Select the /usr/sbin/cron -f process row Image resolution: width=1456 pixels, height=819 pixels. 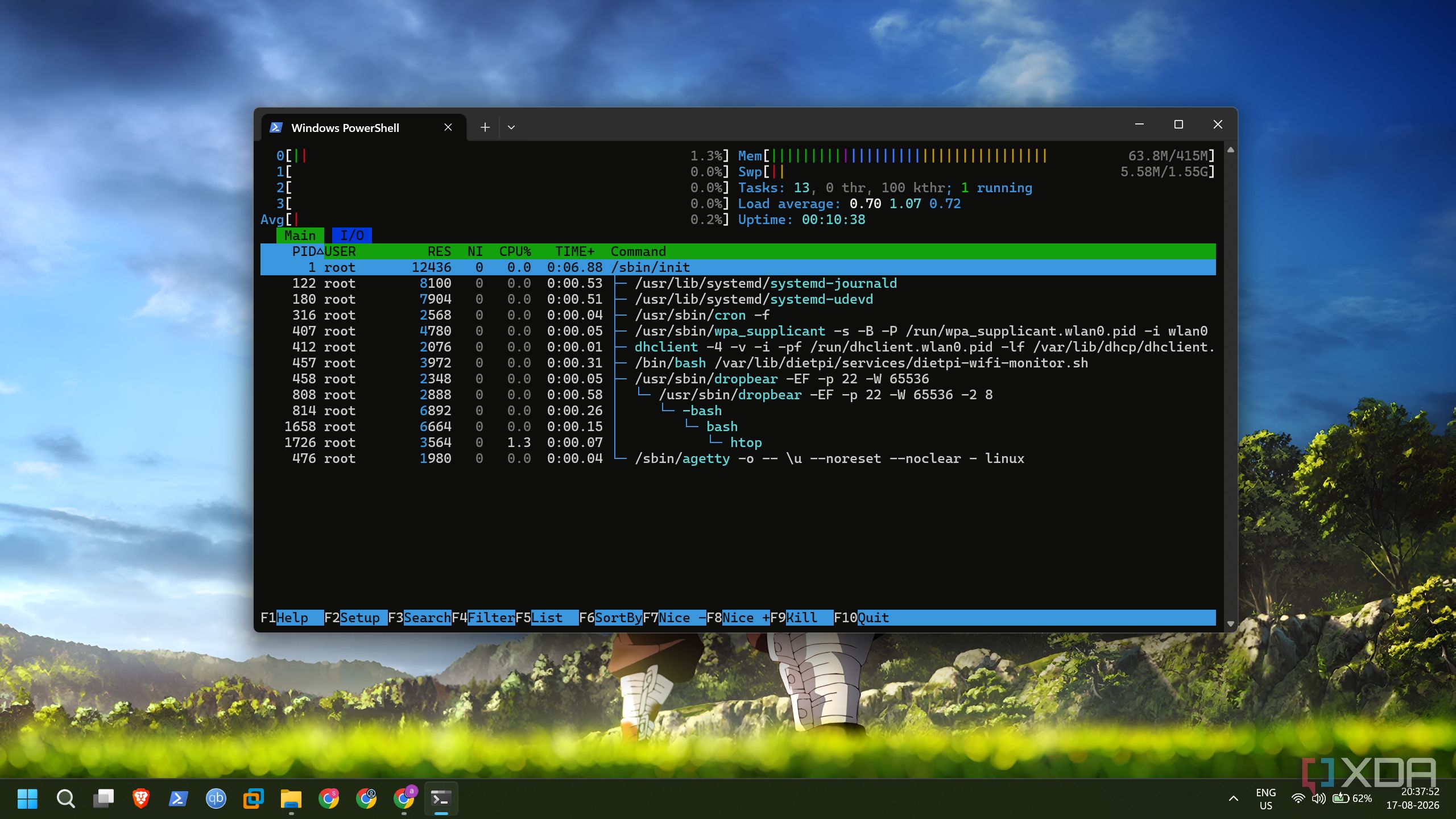click(x=738, y=315)
